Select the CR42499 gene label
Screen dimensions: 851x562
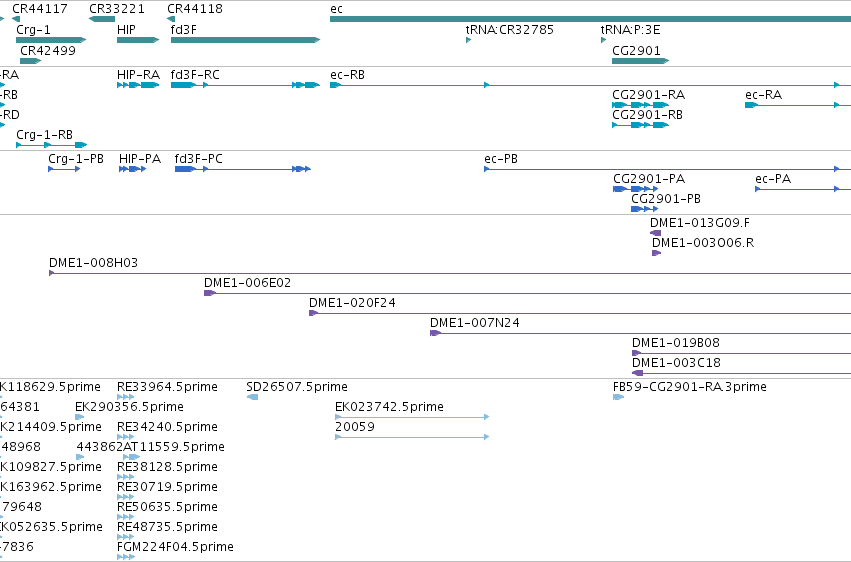[48, 50]
